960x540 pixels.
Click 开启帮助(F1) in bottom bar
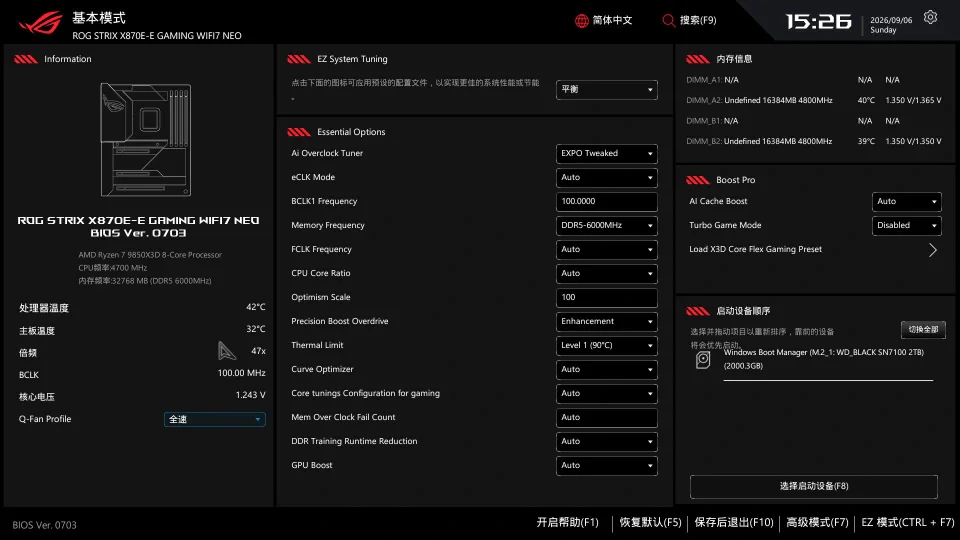tap(567, 522)
